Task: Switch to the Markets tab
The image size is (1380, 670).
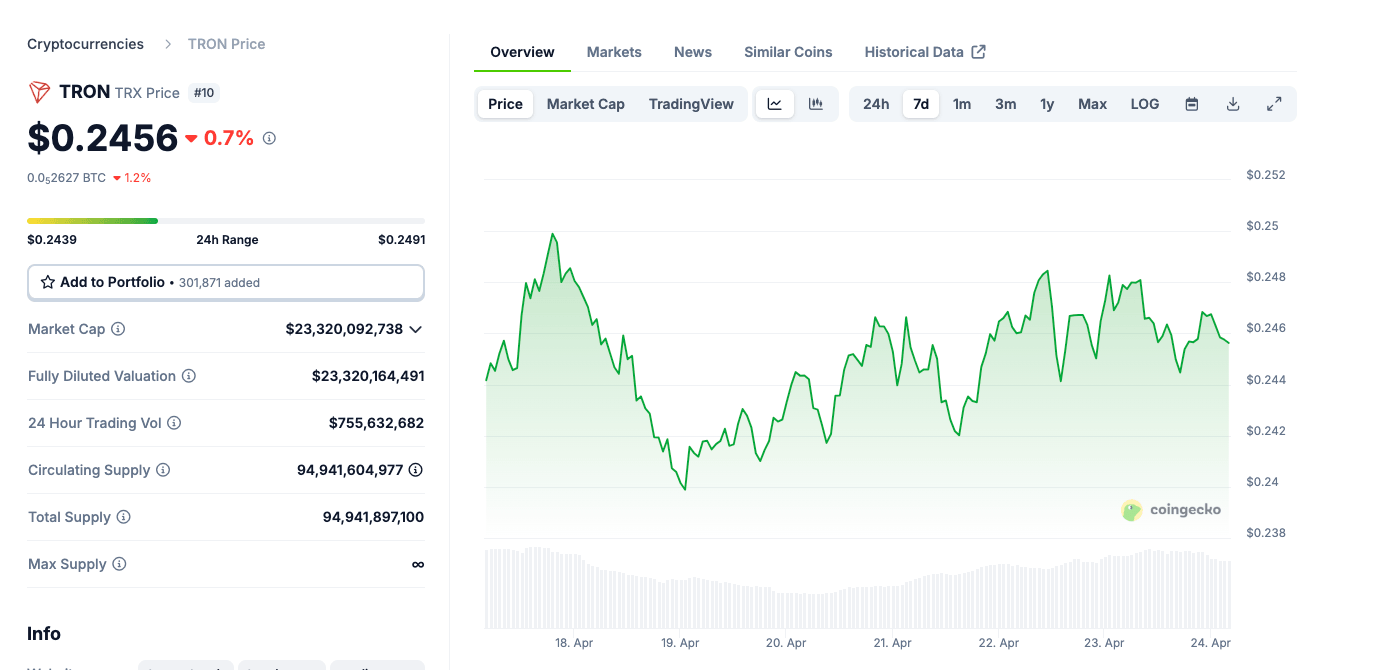Action: coord(614,51)
